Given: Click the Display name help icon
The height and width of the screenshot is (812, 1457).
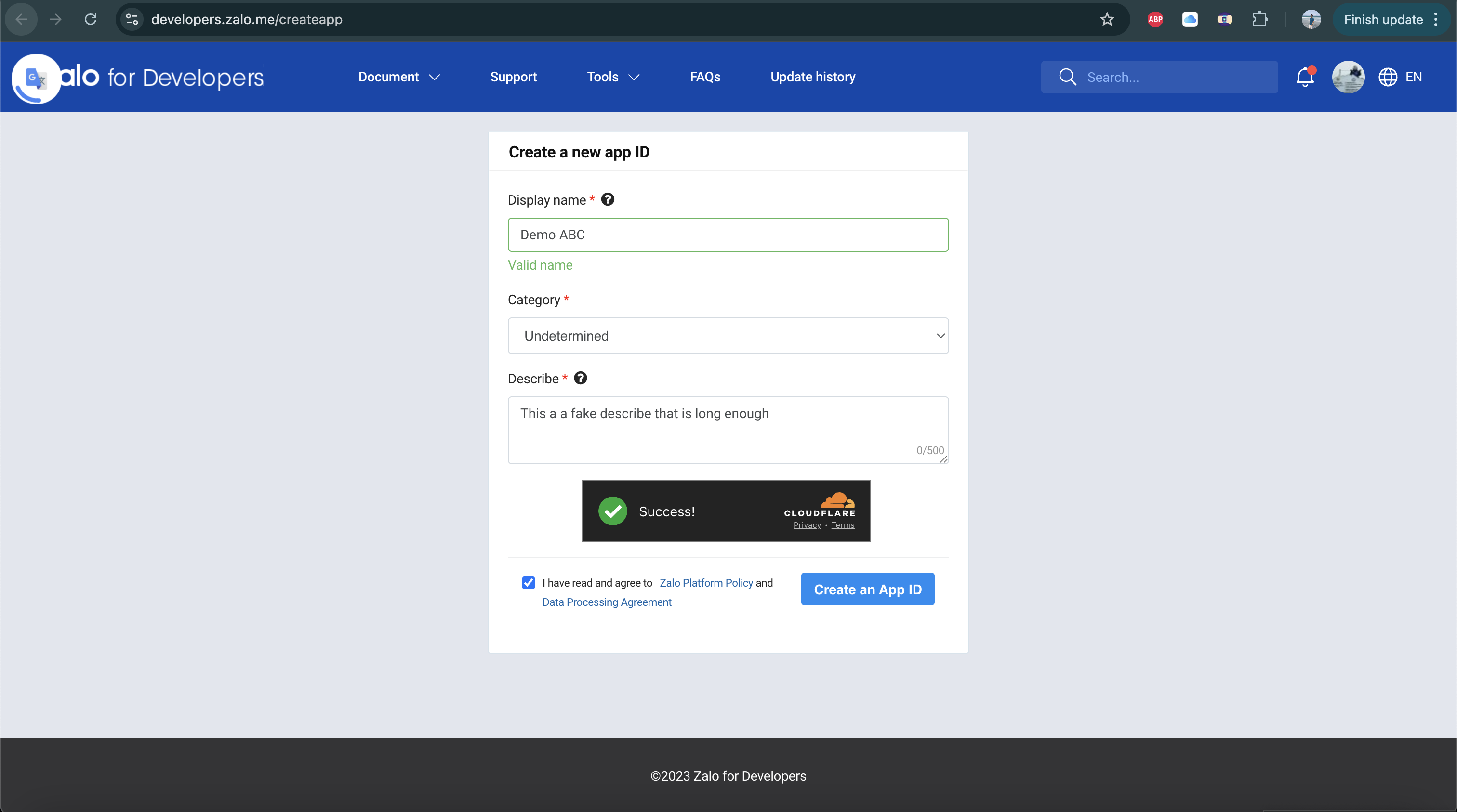Looking at the screenshot, I should 608,199.
